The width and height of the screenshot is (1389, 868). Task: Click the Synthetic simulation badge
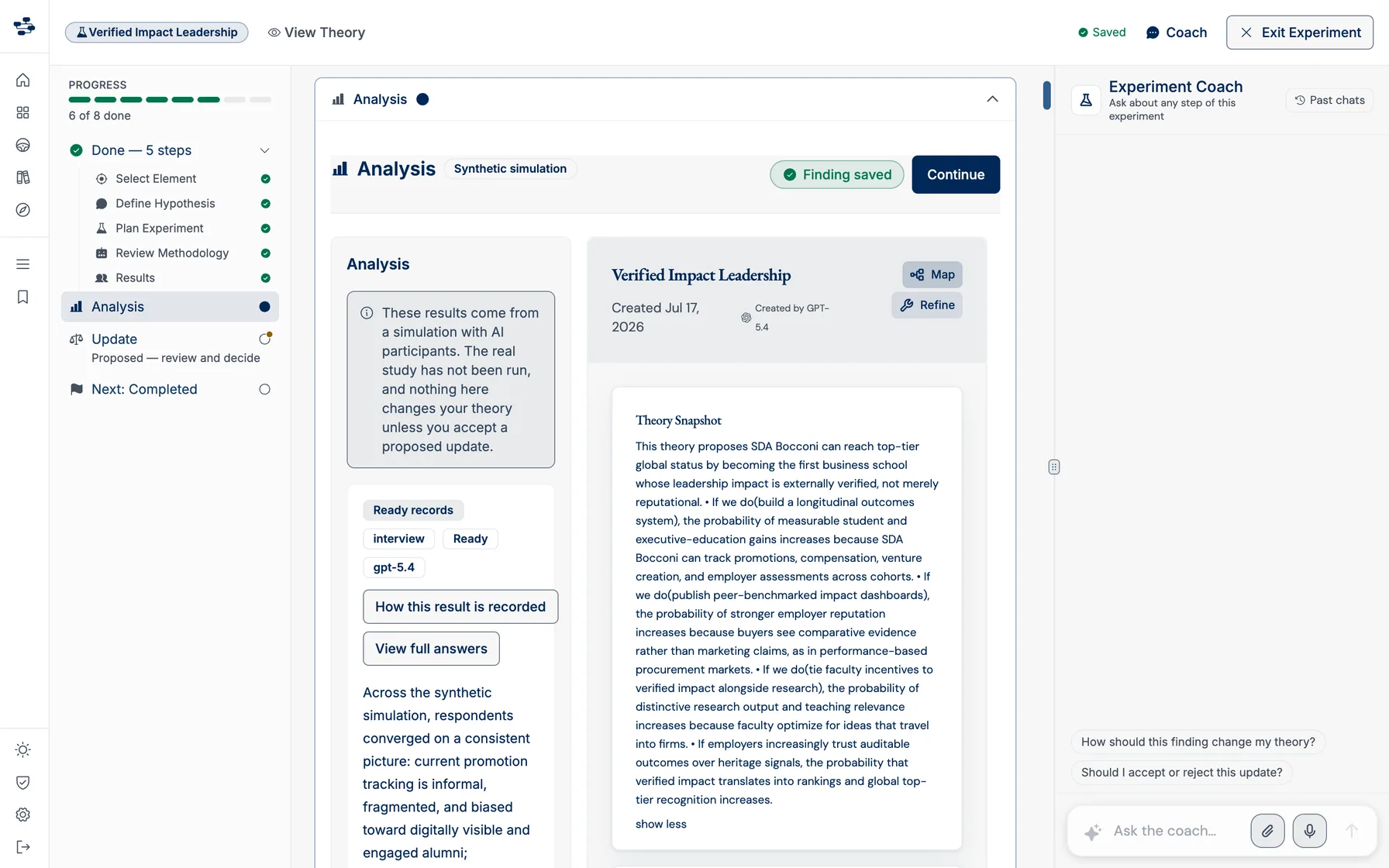click(510, 169)
